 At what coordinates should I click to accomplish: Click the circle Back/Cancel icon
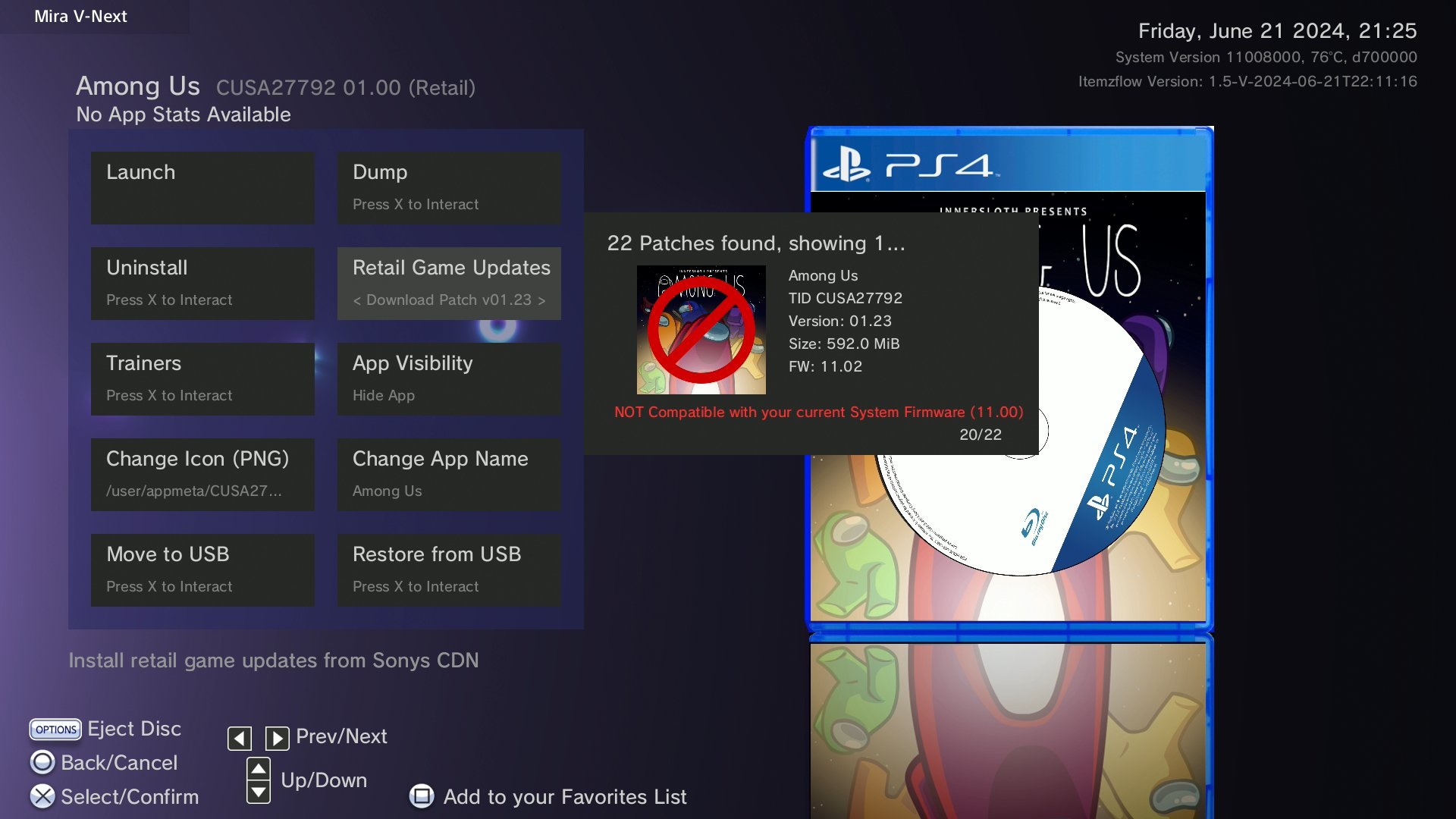(42, 762)
